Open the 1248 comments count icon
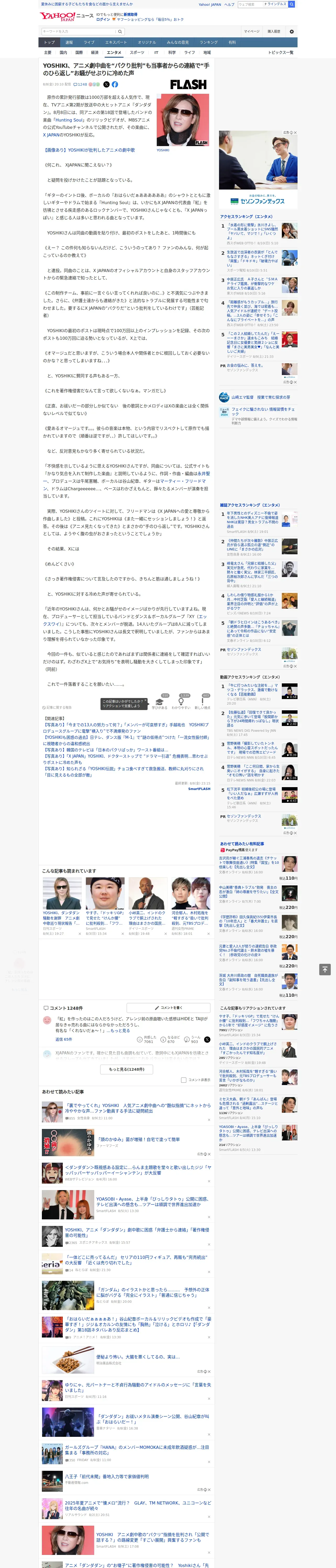The height and width of the screenshot is (1568, 336). [80, 85]
